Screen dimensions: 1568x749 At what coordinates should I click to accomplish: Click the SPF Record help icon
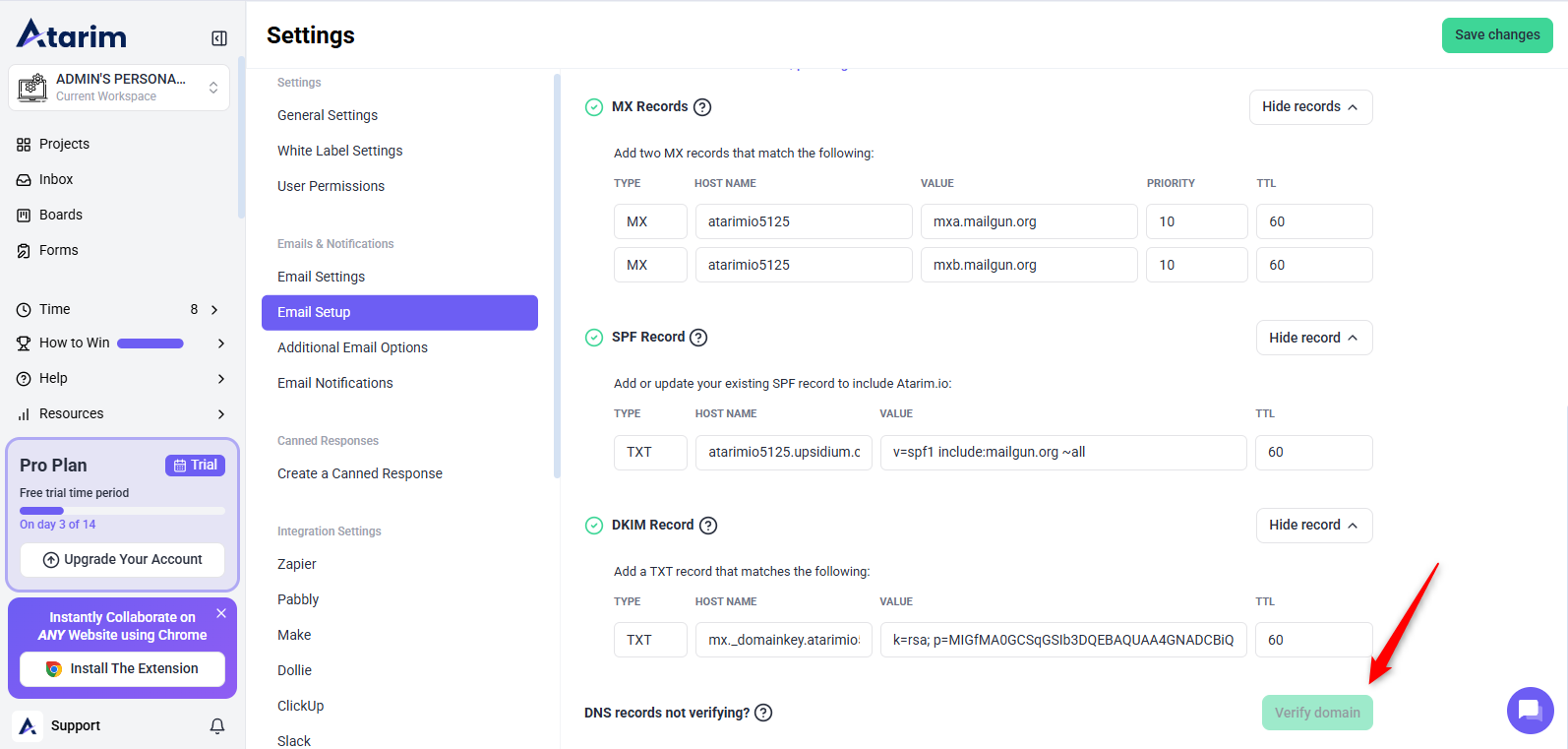(x=698, y=338)
